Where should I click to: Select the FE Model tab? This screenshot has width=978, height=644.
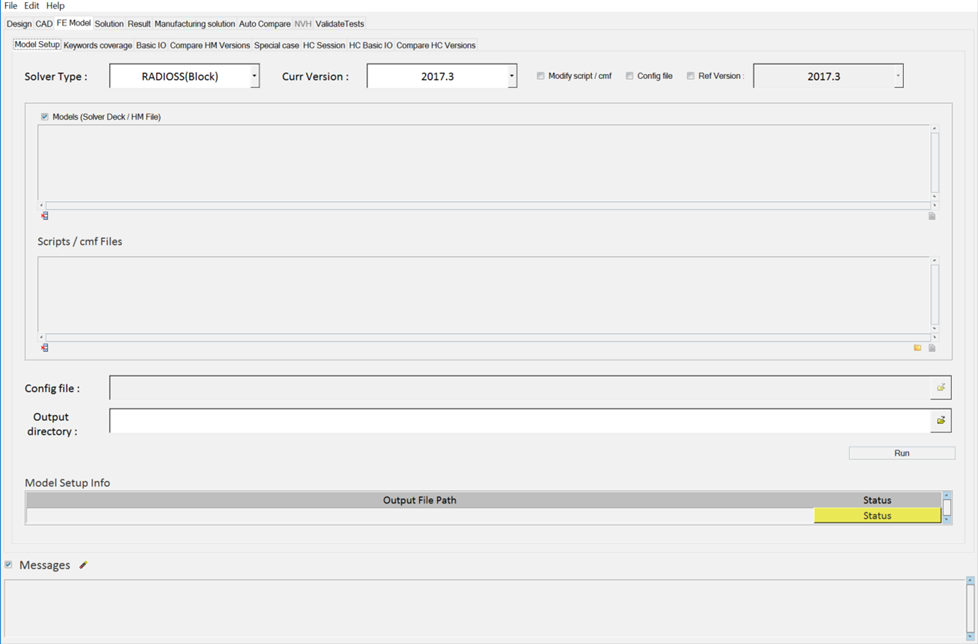pos(74,23)
